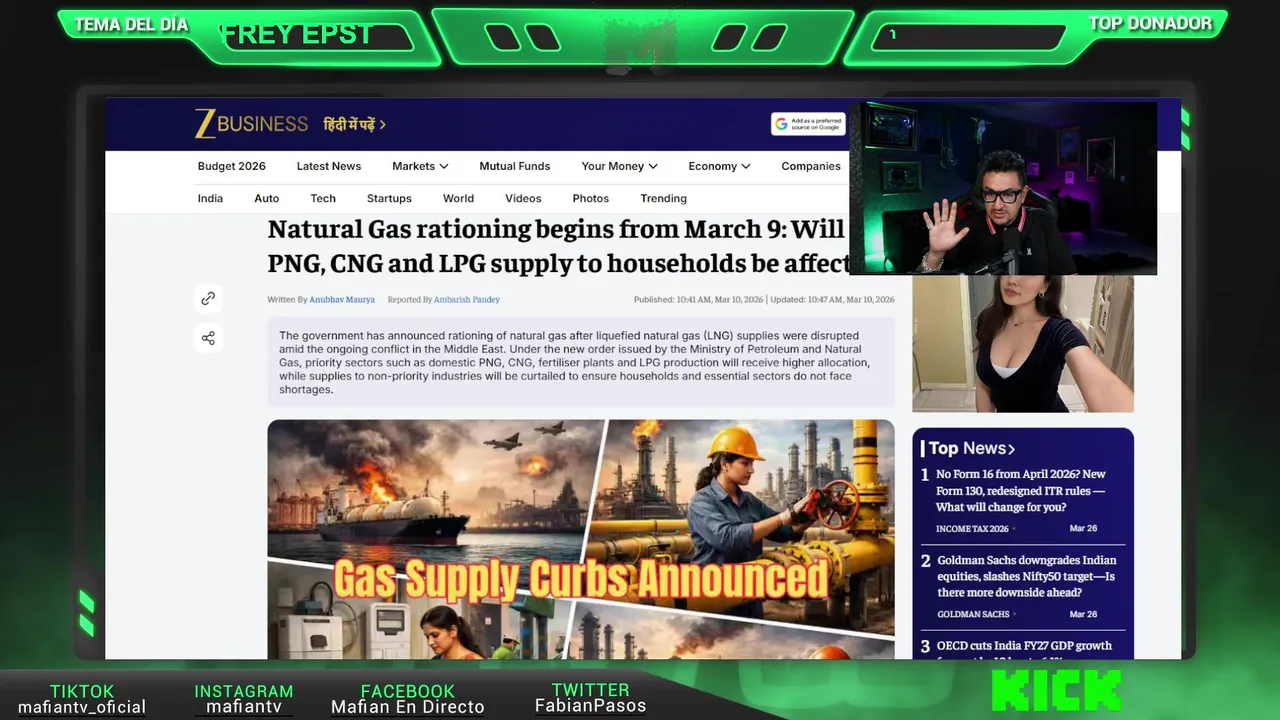Open Goldman Sachs downgrades Indian equities story

pos(1026,576)
